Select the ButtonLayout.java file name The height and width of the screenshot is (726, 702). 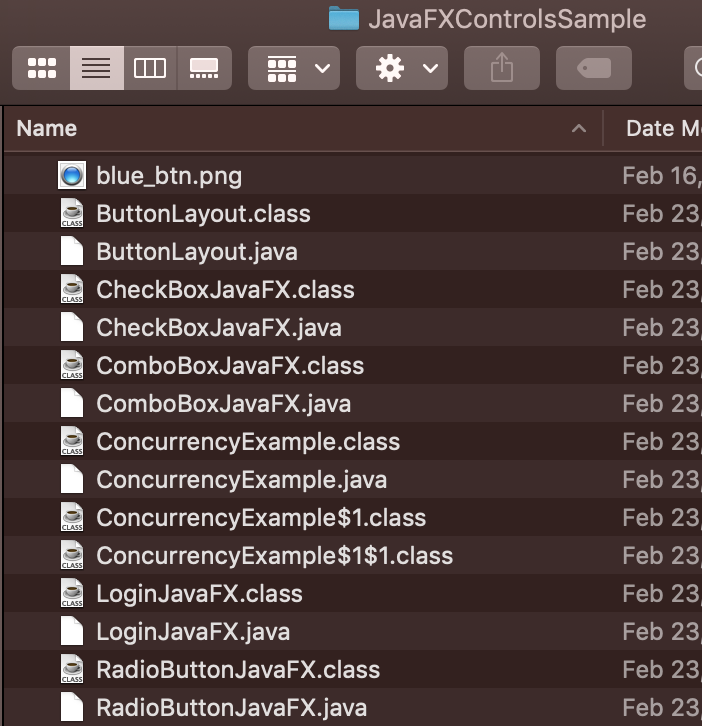pyautogui.click(x=197, y=252)
